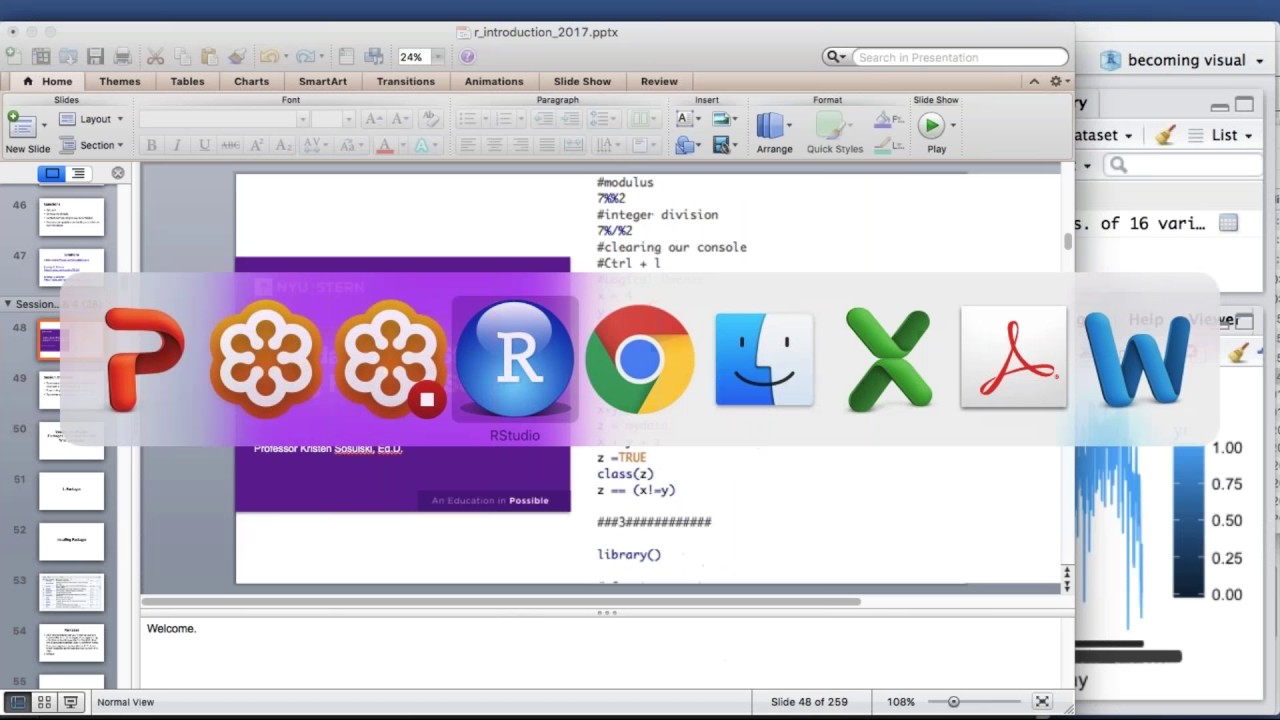
Task: Click the Quick Styles button
Action: [834, 133]
